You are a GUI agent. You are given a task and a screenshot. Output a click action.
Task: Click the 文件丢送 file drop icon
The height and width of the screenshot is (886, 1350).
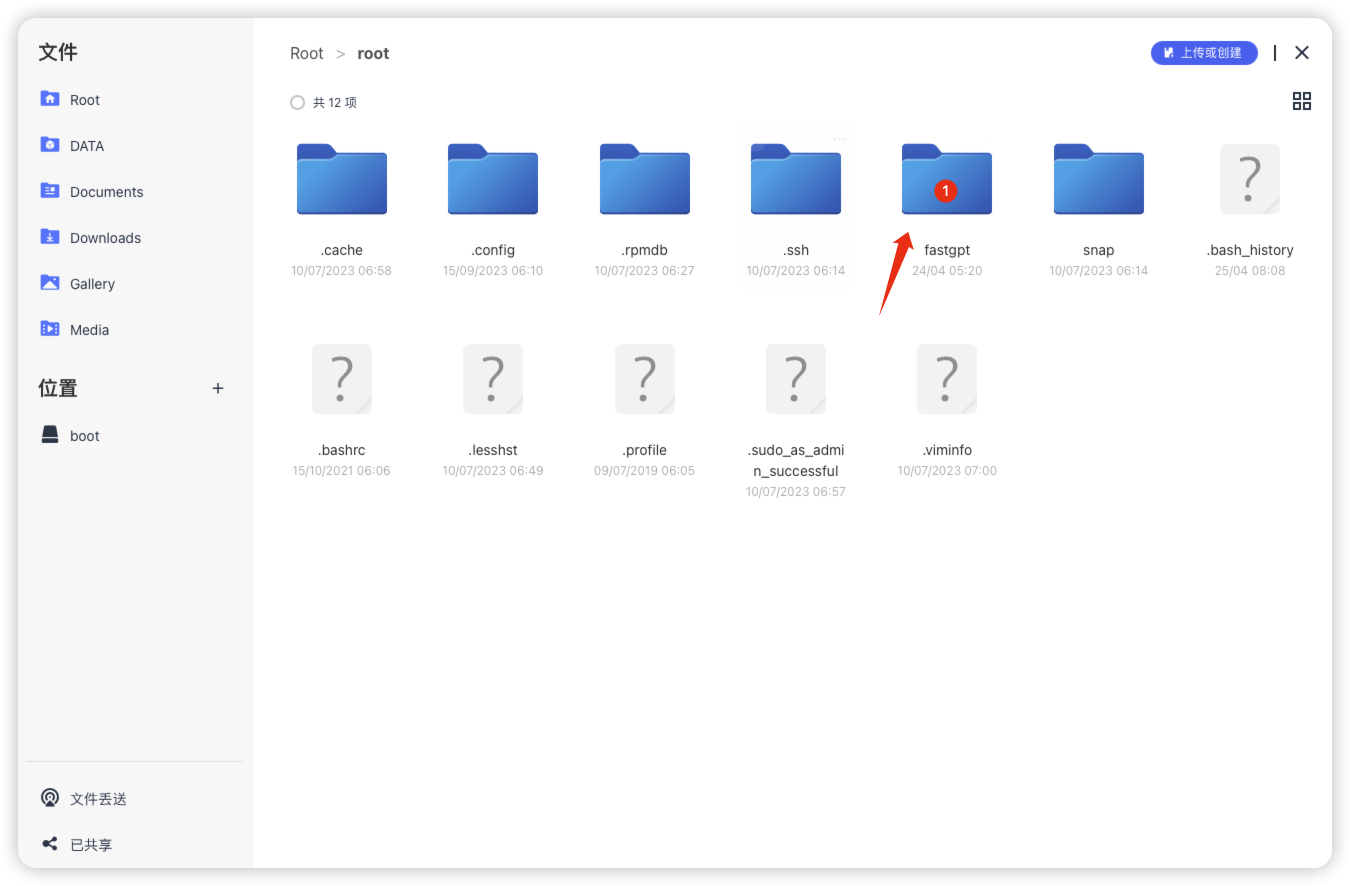click(50, 798)
